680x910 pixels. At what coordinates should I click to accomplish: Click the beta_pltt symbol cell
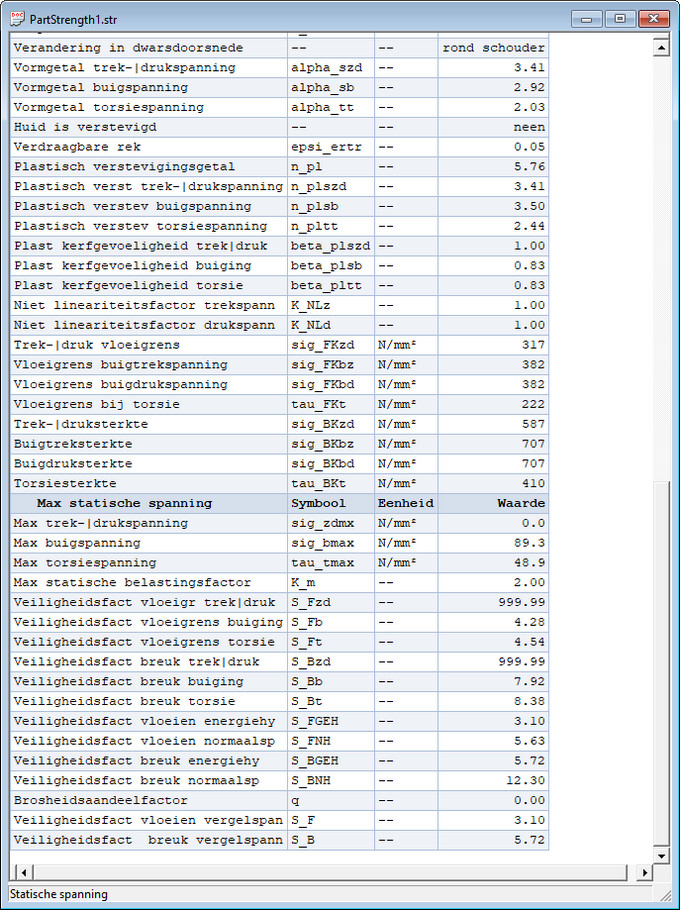331,285
